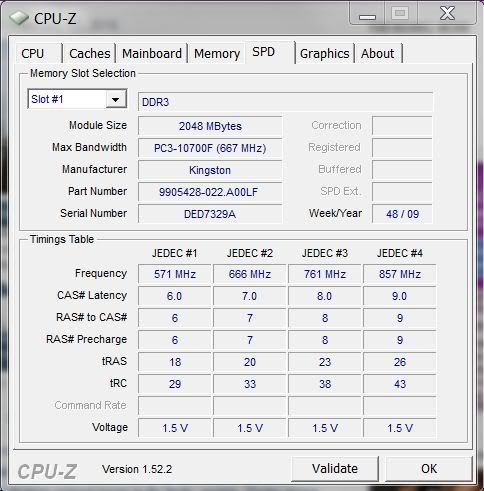The height and width of the screenshot is (491, 484).
Task: Click the OK button
Action: pos(429,468)
